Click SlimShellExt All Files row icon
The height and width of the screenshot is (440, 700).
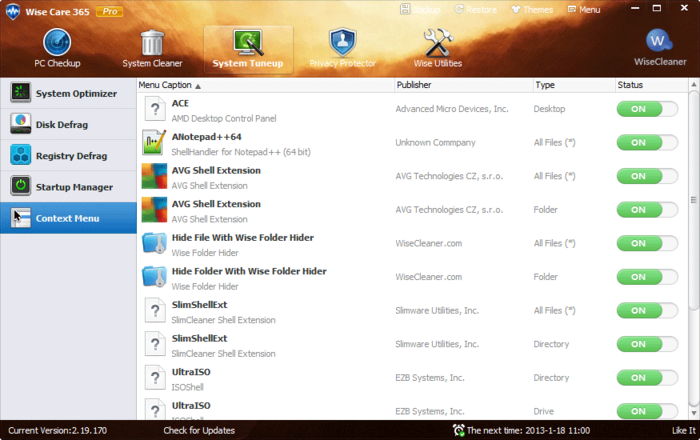(155, 311)
